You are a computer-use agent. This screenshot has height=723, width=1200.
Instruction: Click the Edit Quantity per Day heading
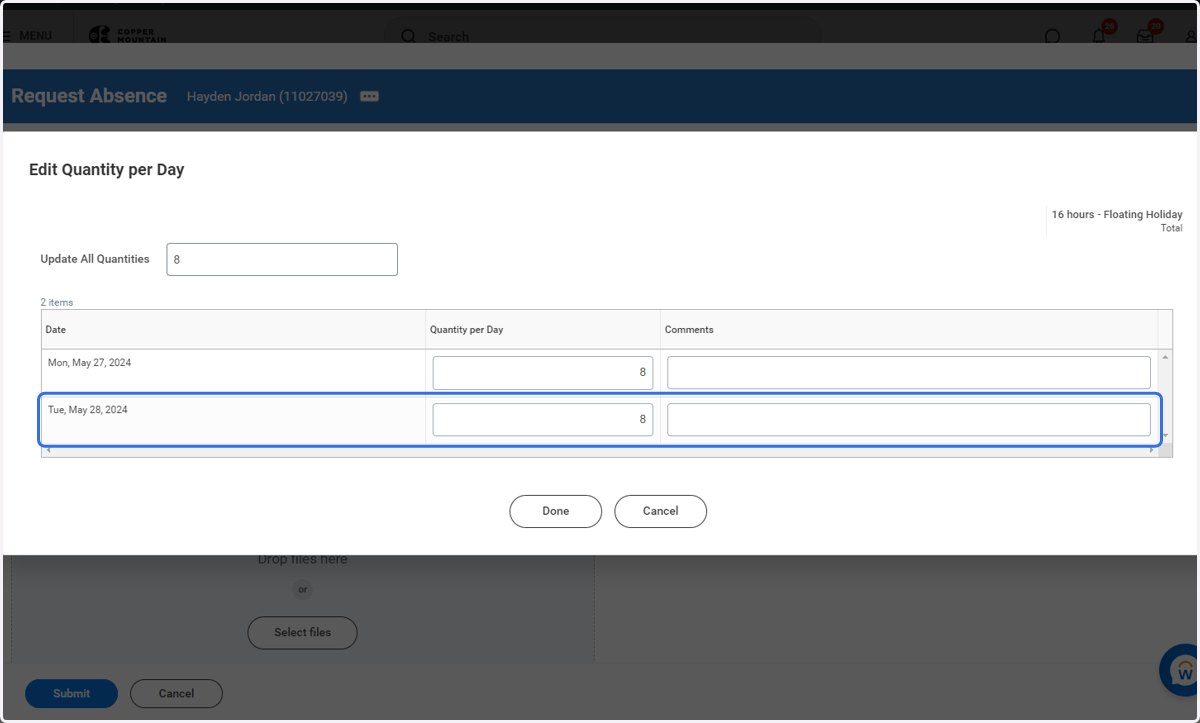tap(107, 170)
